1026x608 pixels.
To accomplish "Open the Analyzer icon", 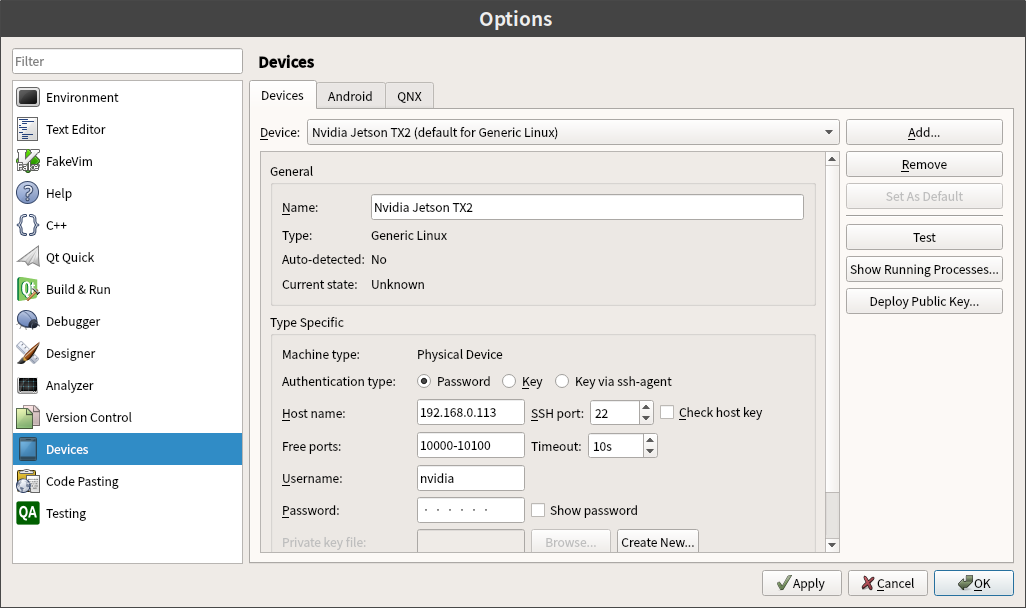I will [x=28, y=385].
